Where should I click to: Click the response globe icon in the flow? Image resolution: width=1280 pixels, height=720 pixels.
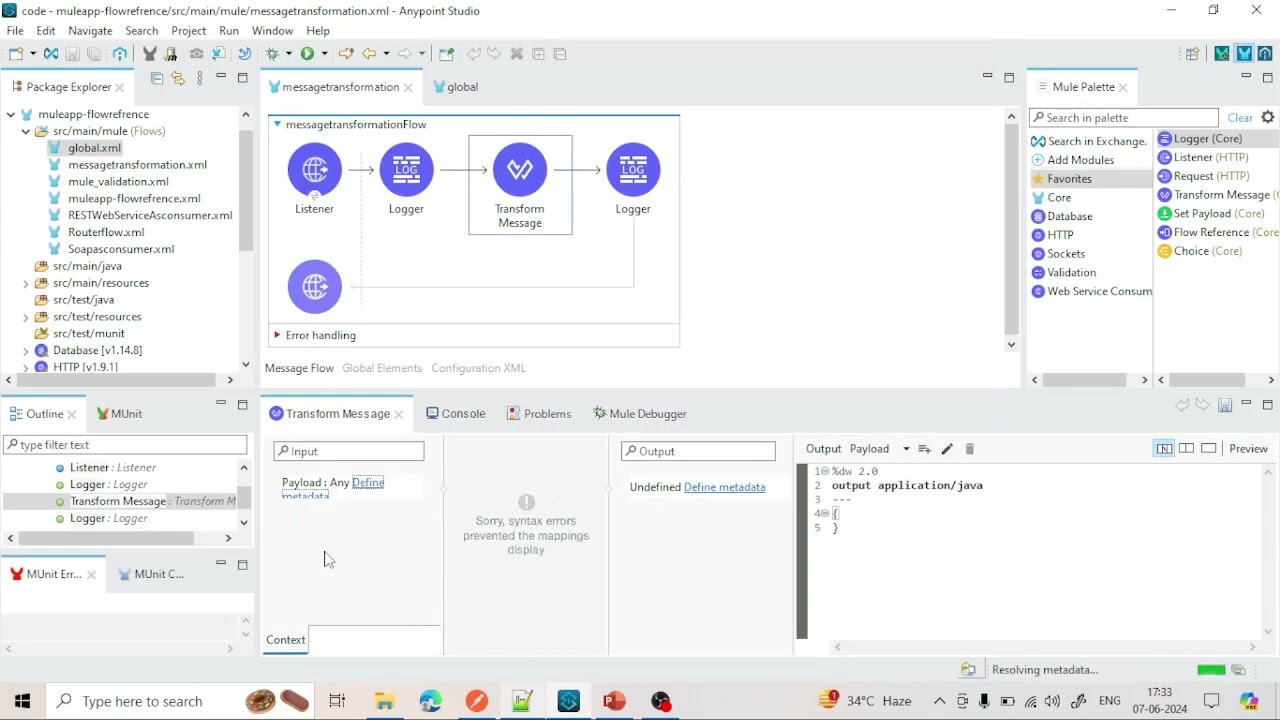314,287
